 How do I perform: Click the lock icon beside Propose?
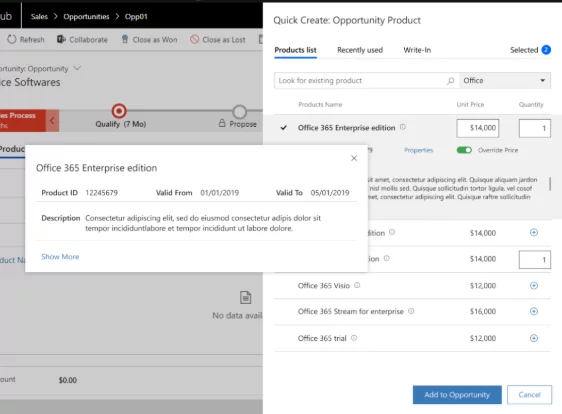tap(222, 123)
